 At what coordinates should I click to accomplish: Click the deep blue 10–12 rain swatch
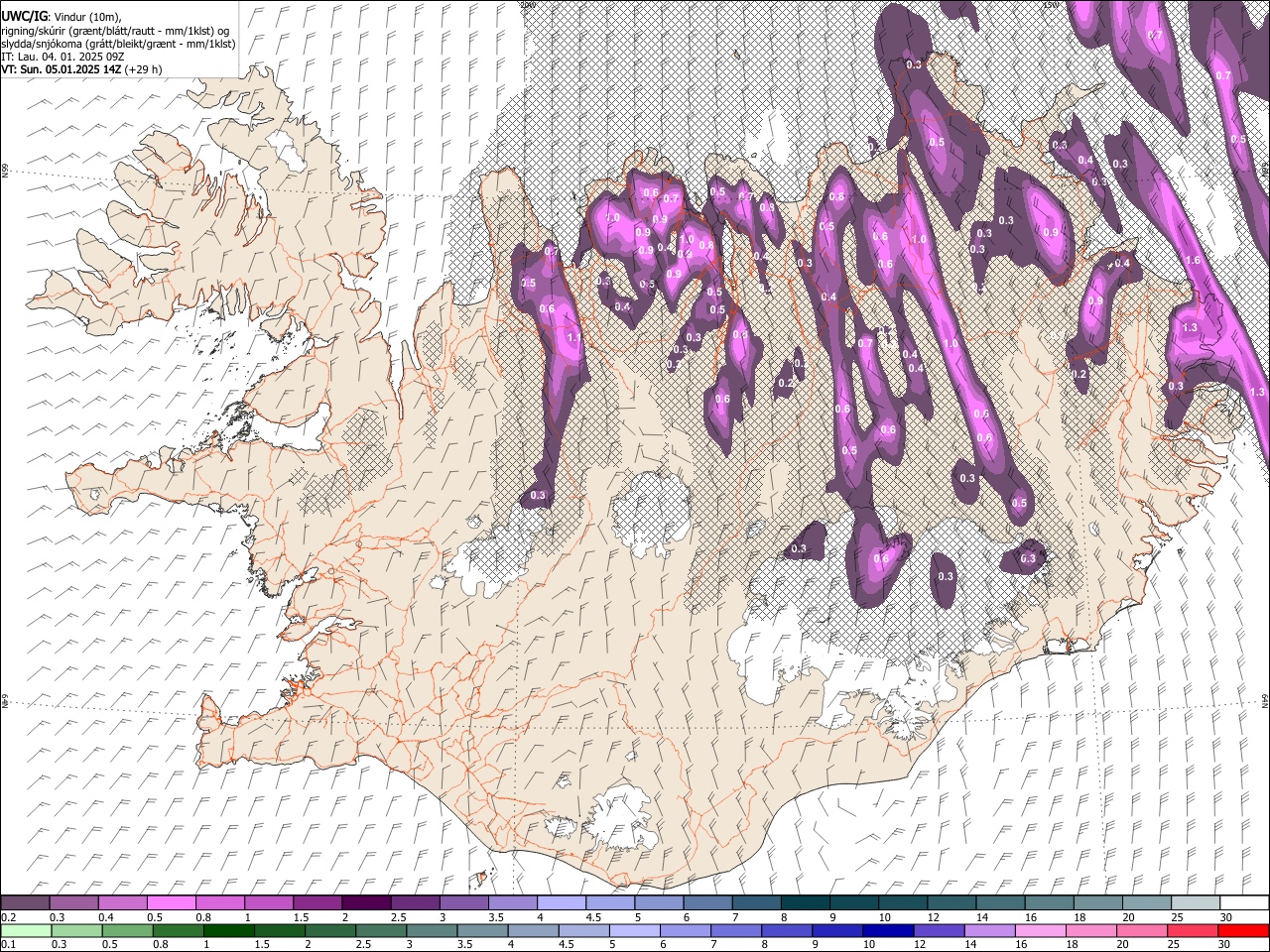tap(888, 930)
